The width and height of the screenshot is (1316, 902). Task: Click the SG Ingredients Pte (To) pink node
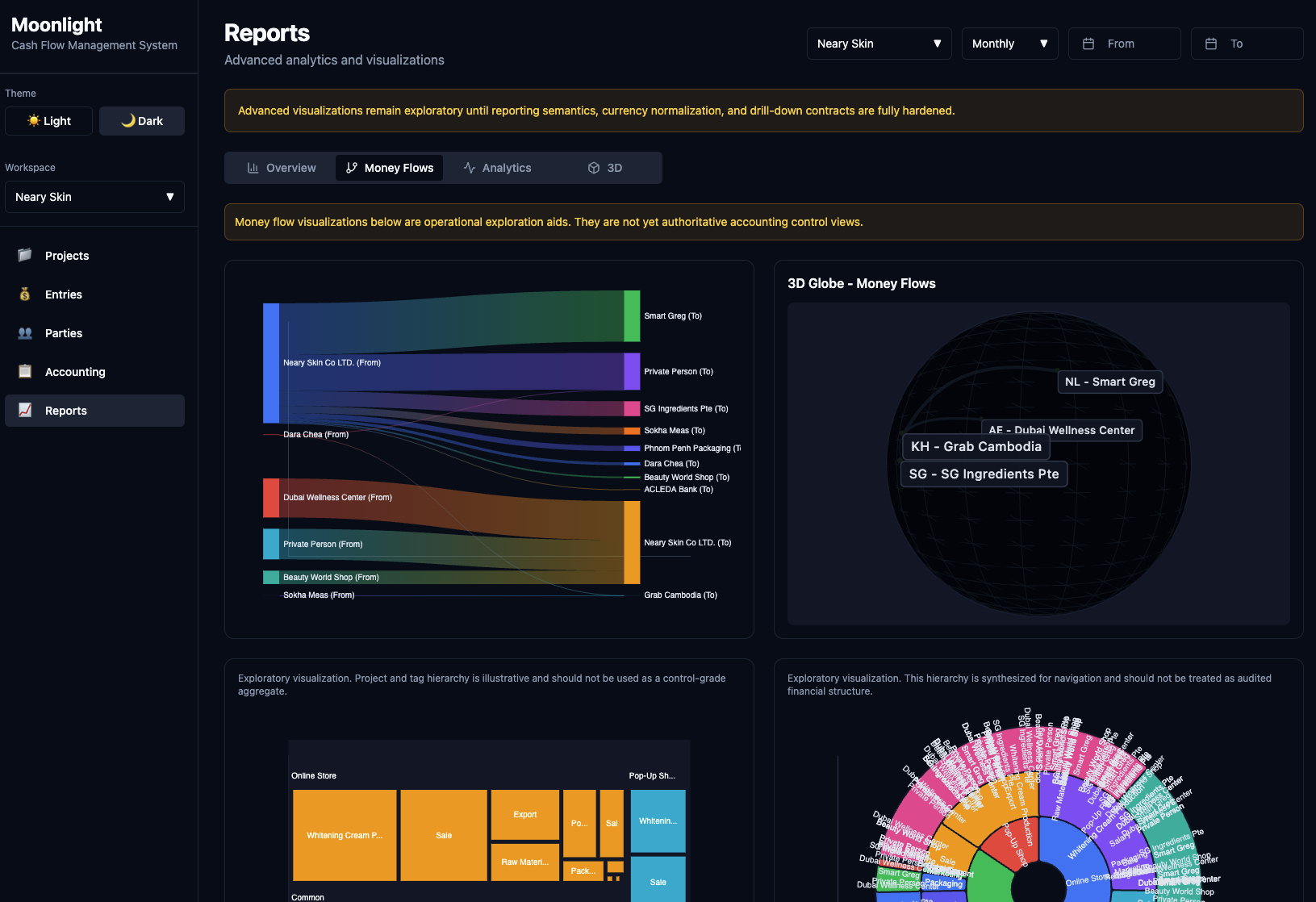pos(632,408)
